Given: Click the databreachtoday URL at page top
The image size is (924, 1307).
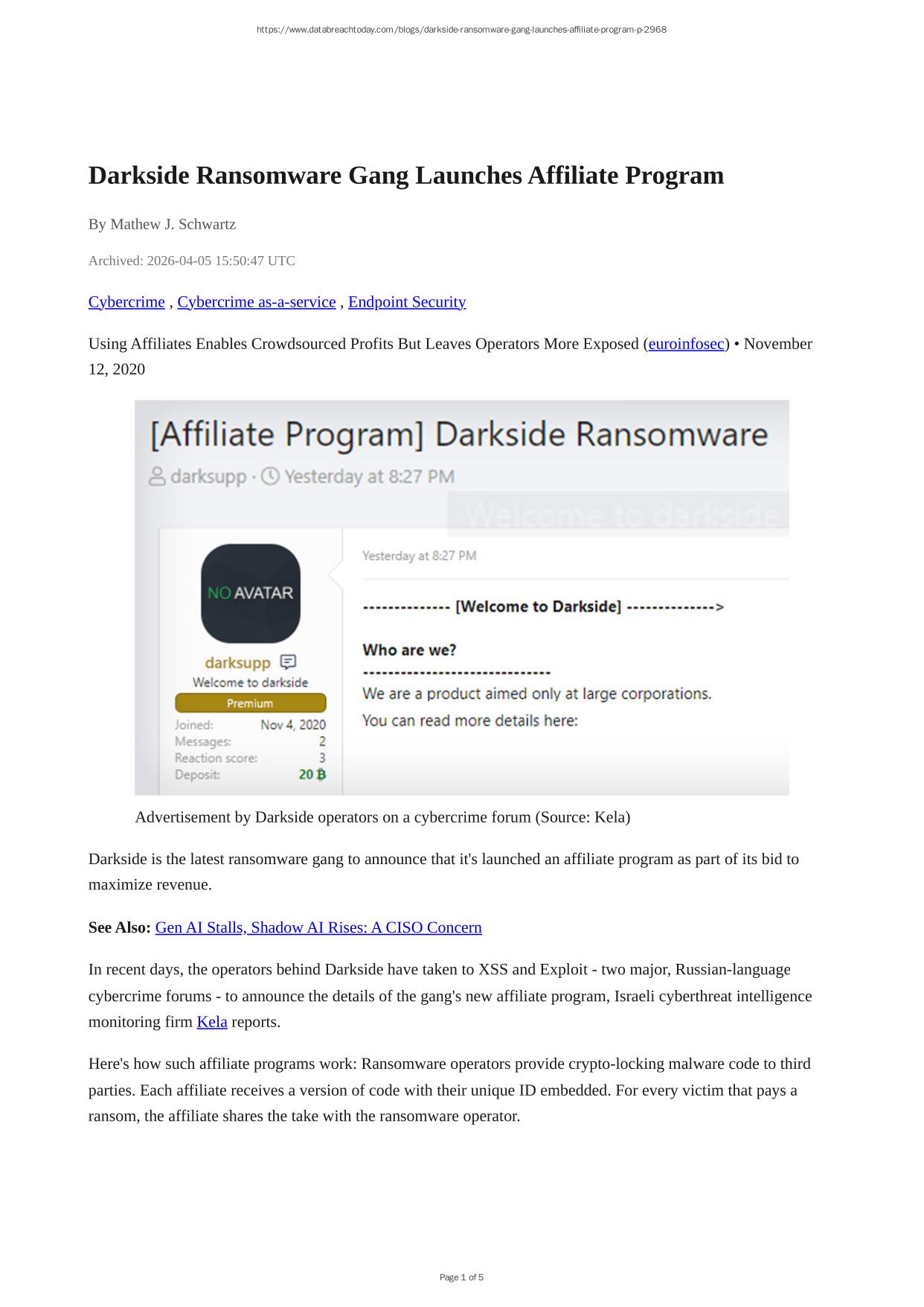Looking at the screenshot, I should (x=461, y=30).
